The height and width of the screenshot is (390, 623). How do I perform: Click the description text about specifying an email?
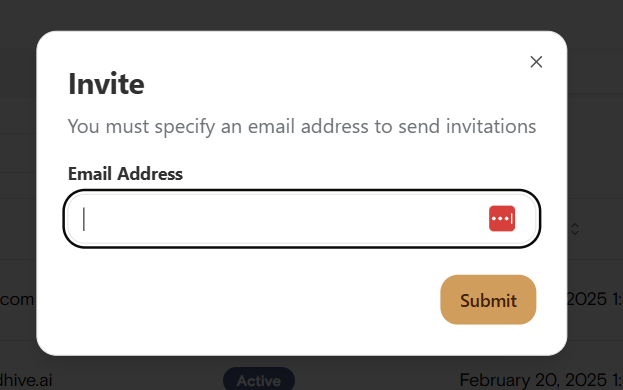pyautogui.click(x=302, y=127)
